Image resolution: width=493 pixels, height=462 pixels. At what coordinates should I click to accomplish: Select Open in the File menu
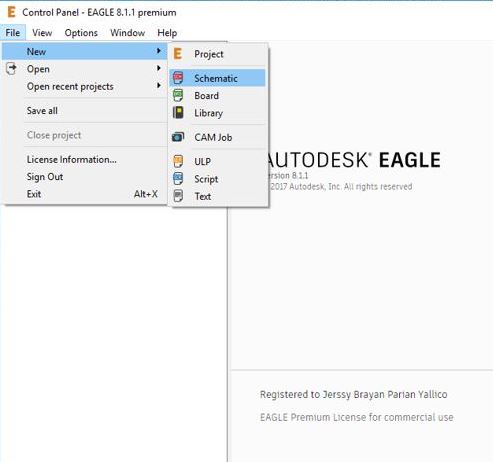[85, 69]
